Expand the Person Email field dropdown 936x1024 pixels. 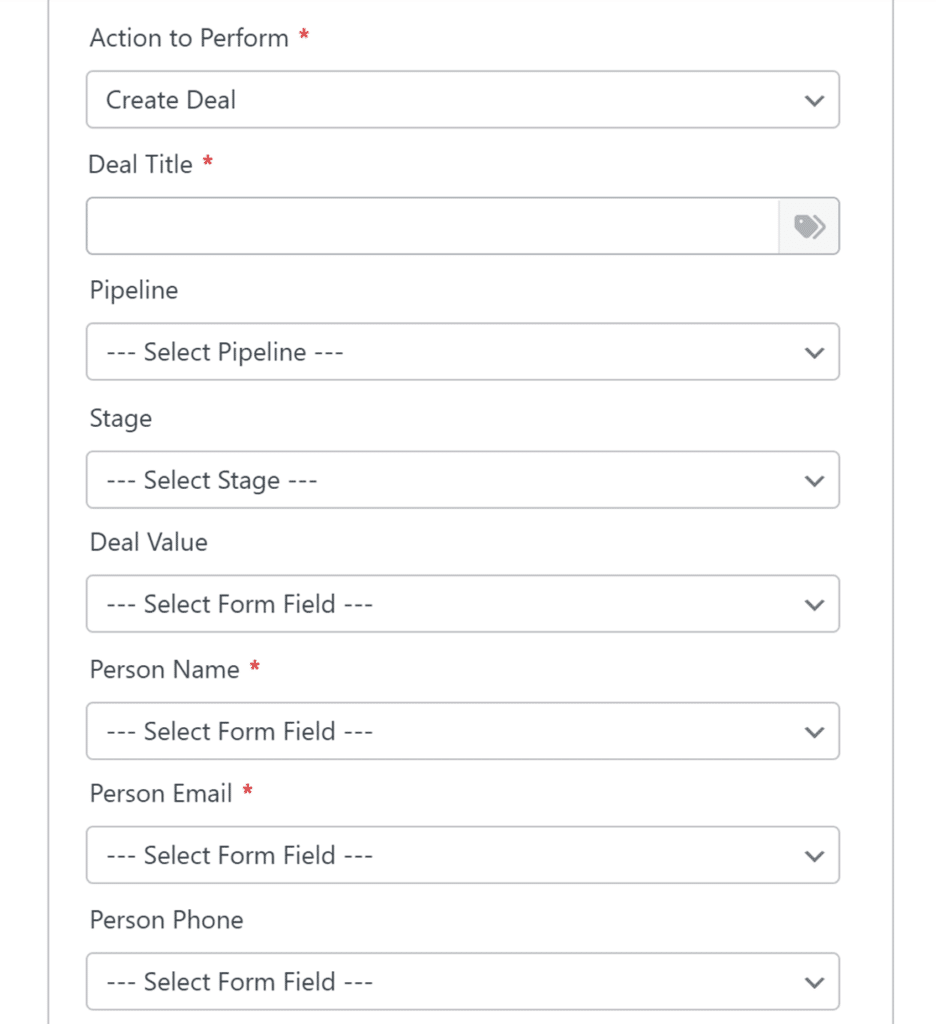tap(462, 855)
